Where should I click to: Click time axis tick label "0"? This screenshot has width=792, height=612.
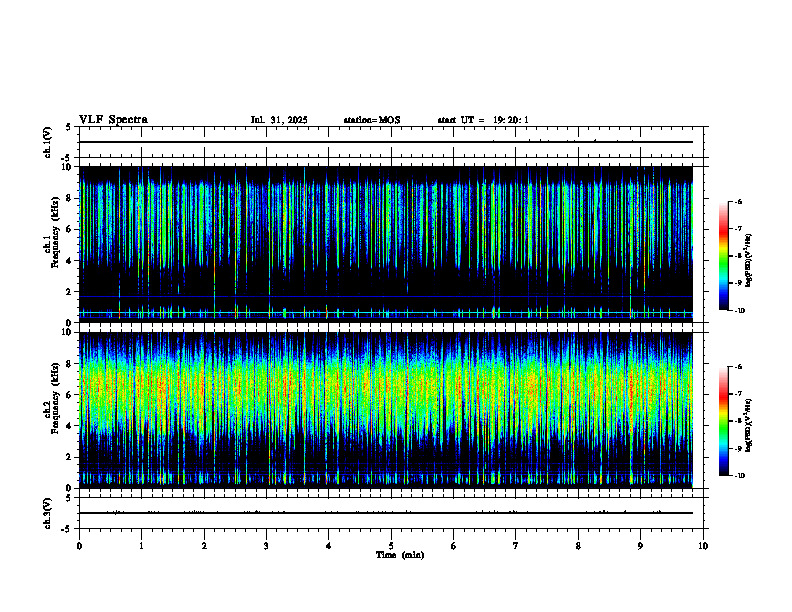pyautogui.click(x=79, y=546)
